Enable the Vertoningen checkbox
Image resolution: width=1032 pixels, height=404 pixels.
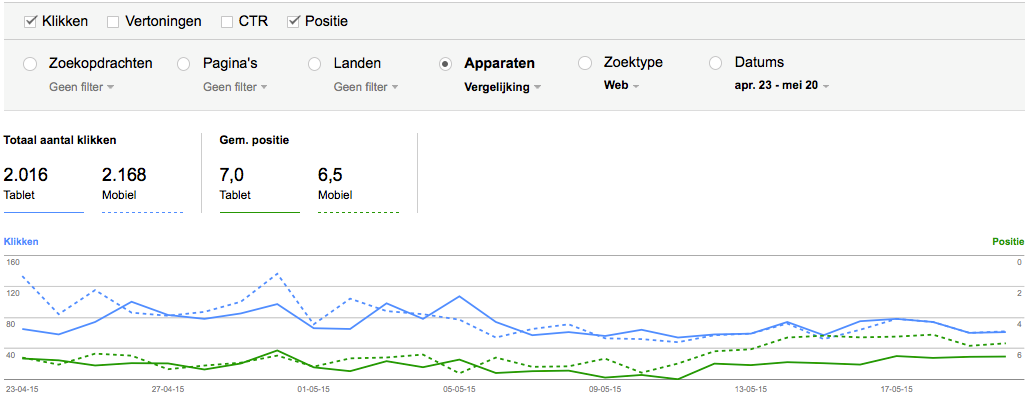113,22
